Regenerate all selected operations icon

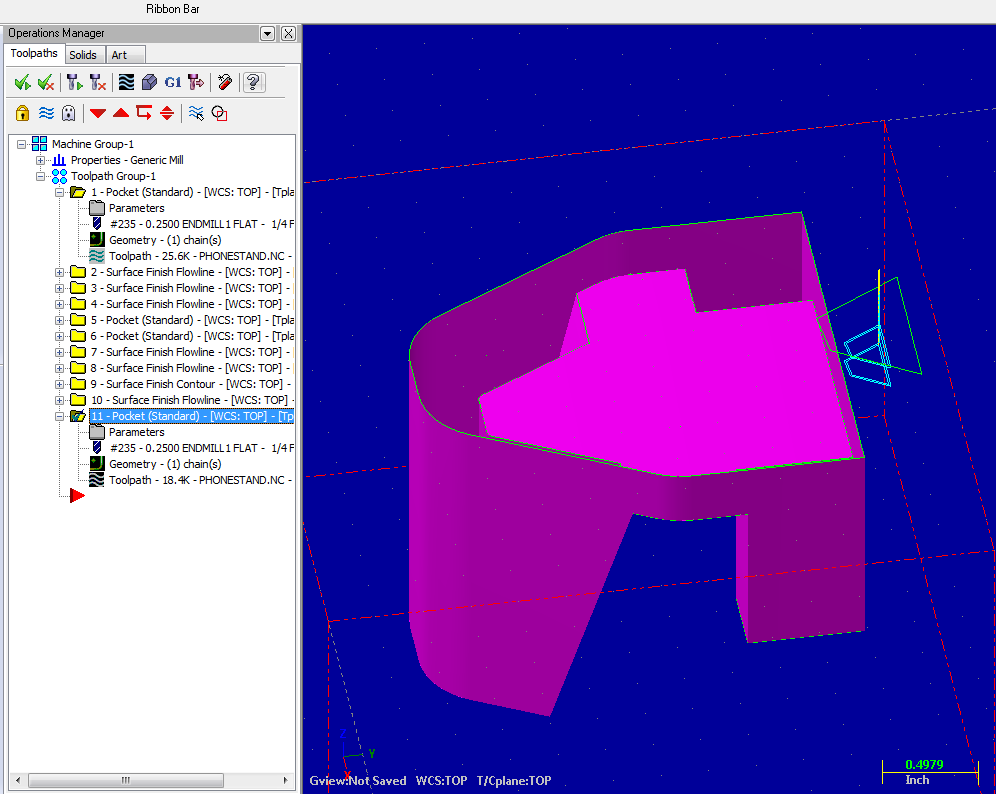(74, 82)
